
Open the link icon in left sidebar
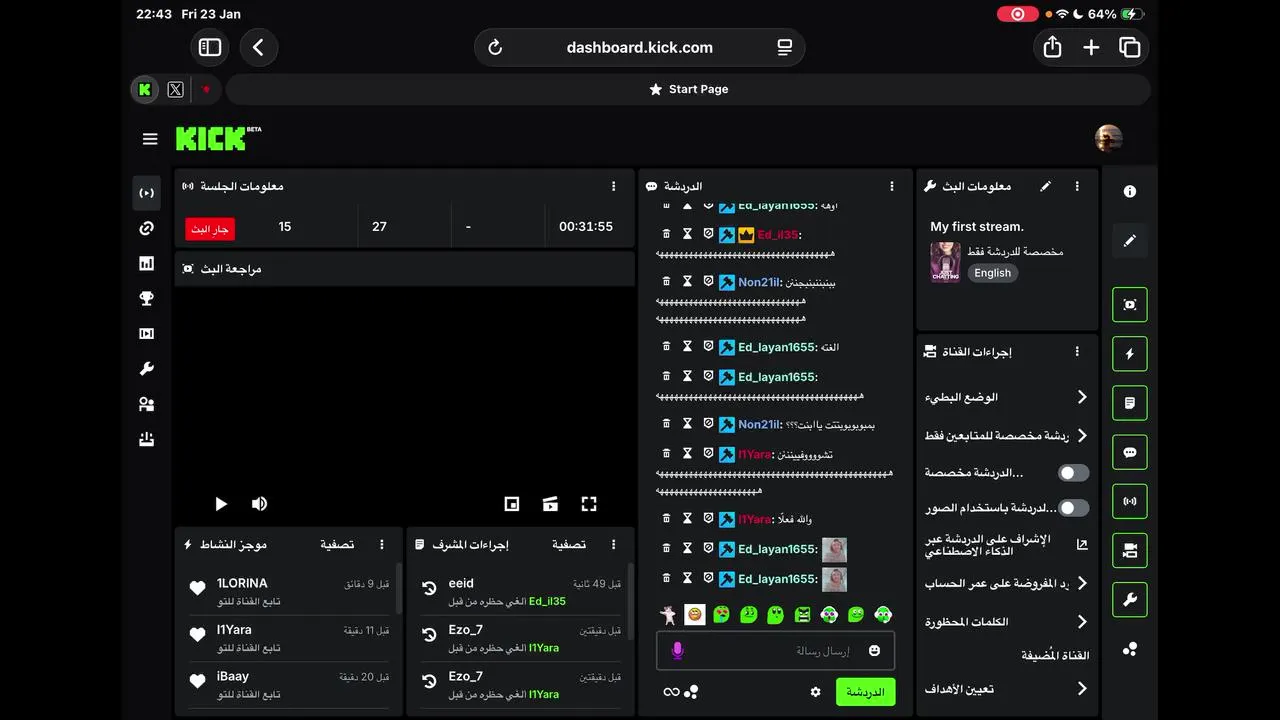click(147, 229)
